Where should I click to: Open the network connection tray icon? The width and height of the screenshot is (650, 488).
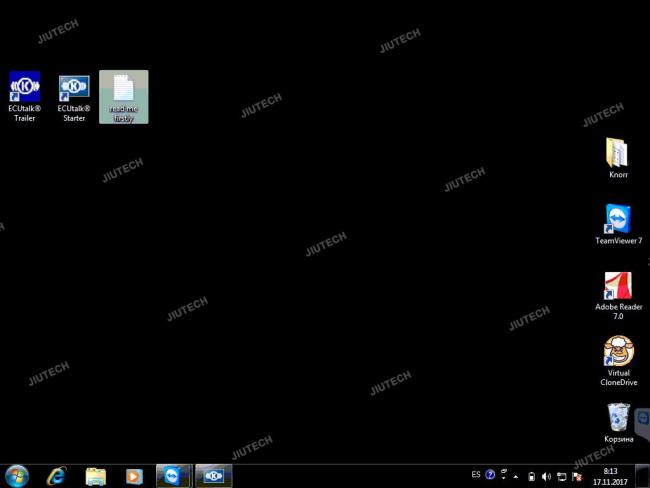click(562, 477)
